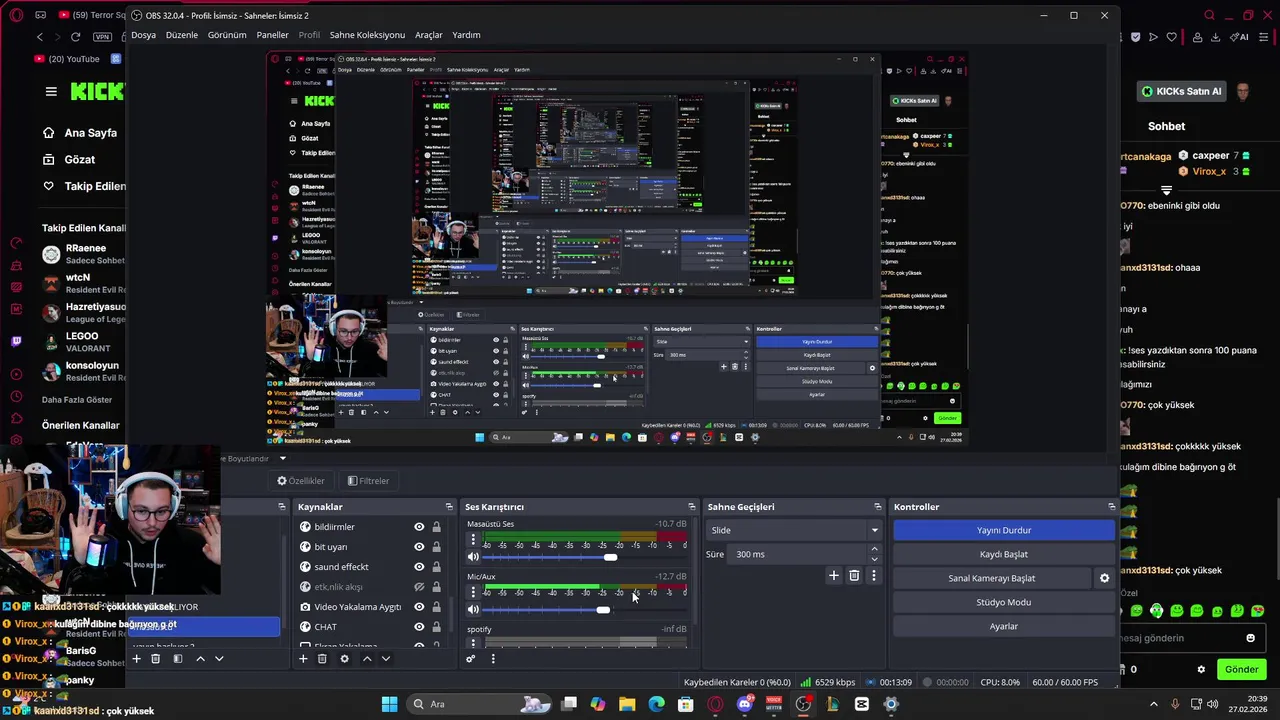
Task: Pop out the Ses Karıştırıcı dock
Action: pos(691,507)
